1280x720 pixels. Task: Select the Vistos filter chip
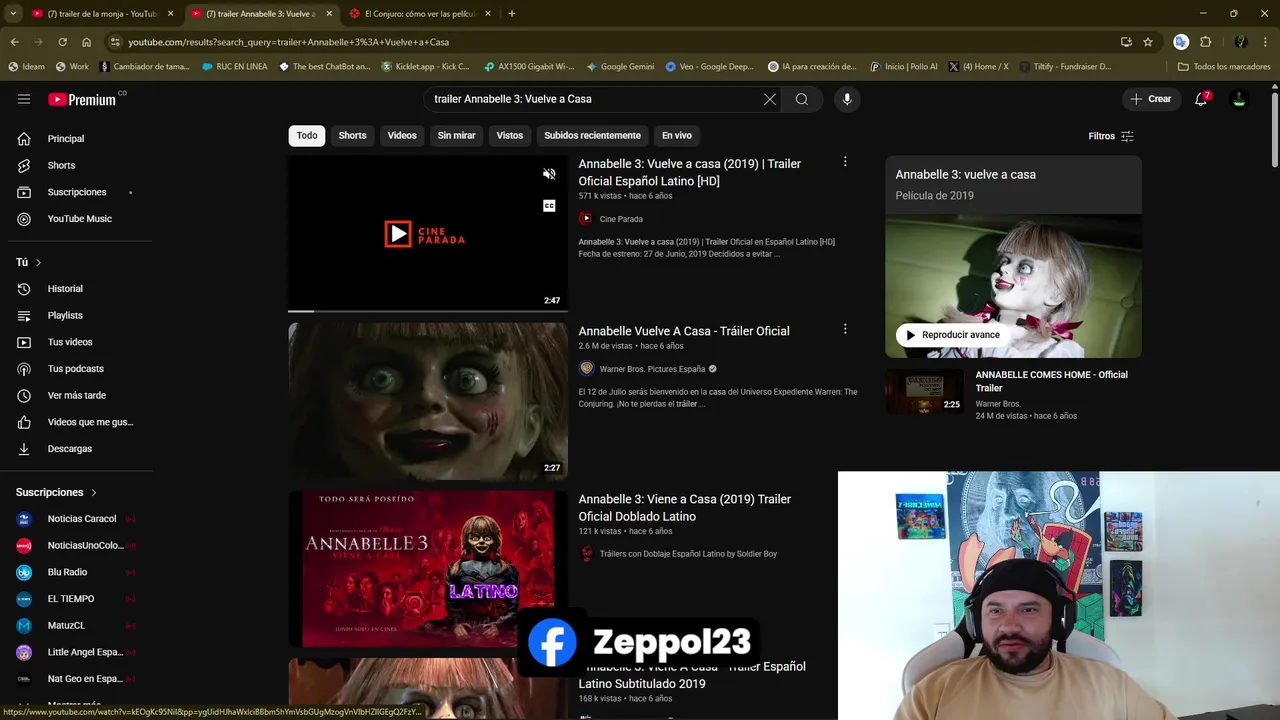[x=510, y=135]
